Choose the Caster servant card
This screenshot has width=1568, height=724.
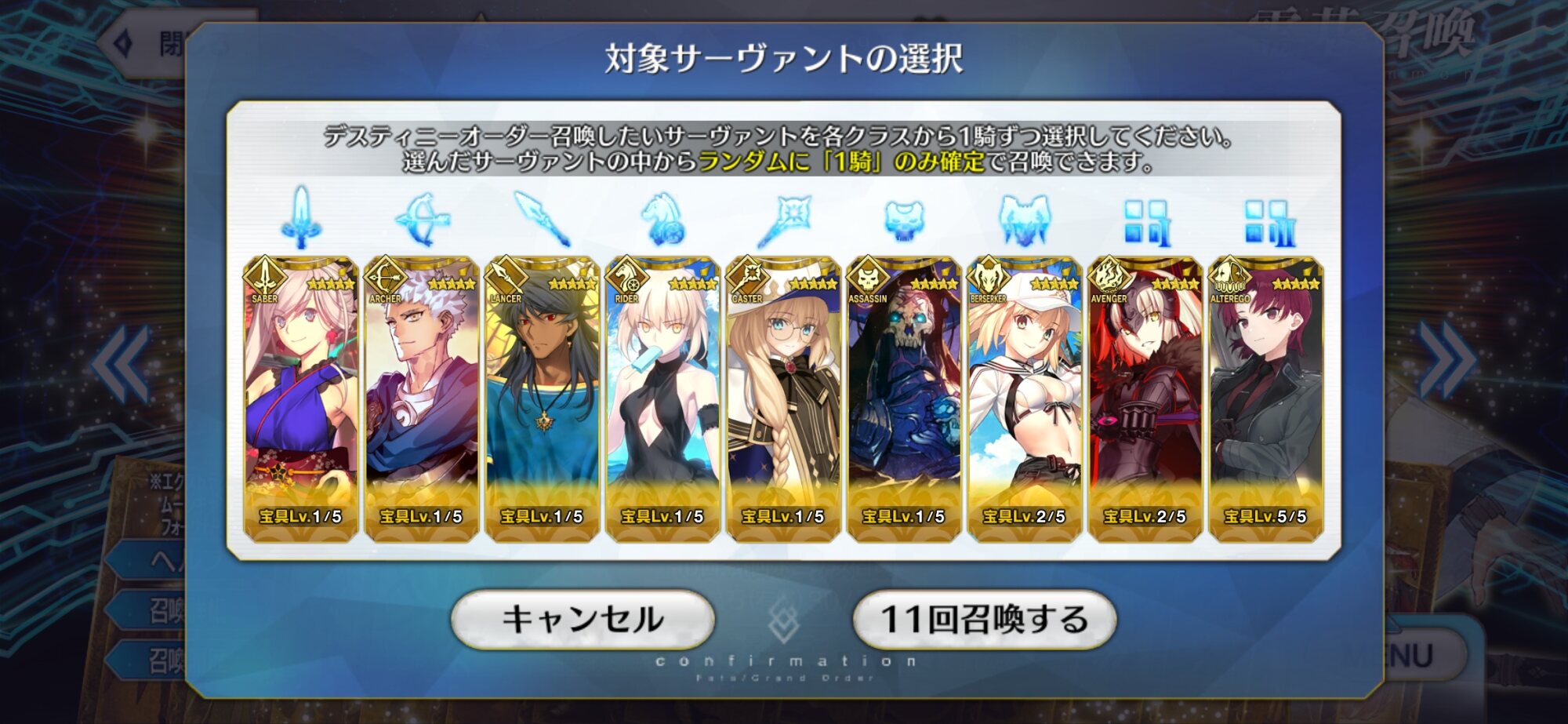(x=783, y=398)
